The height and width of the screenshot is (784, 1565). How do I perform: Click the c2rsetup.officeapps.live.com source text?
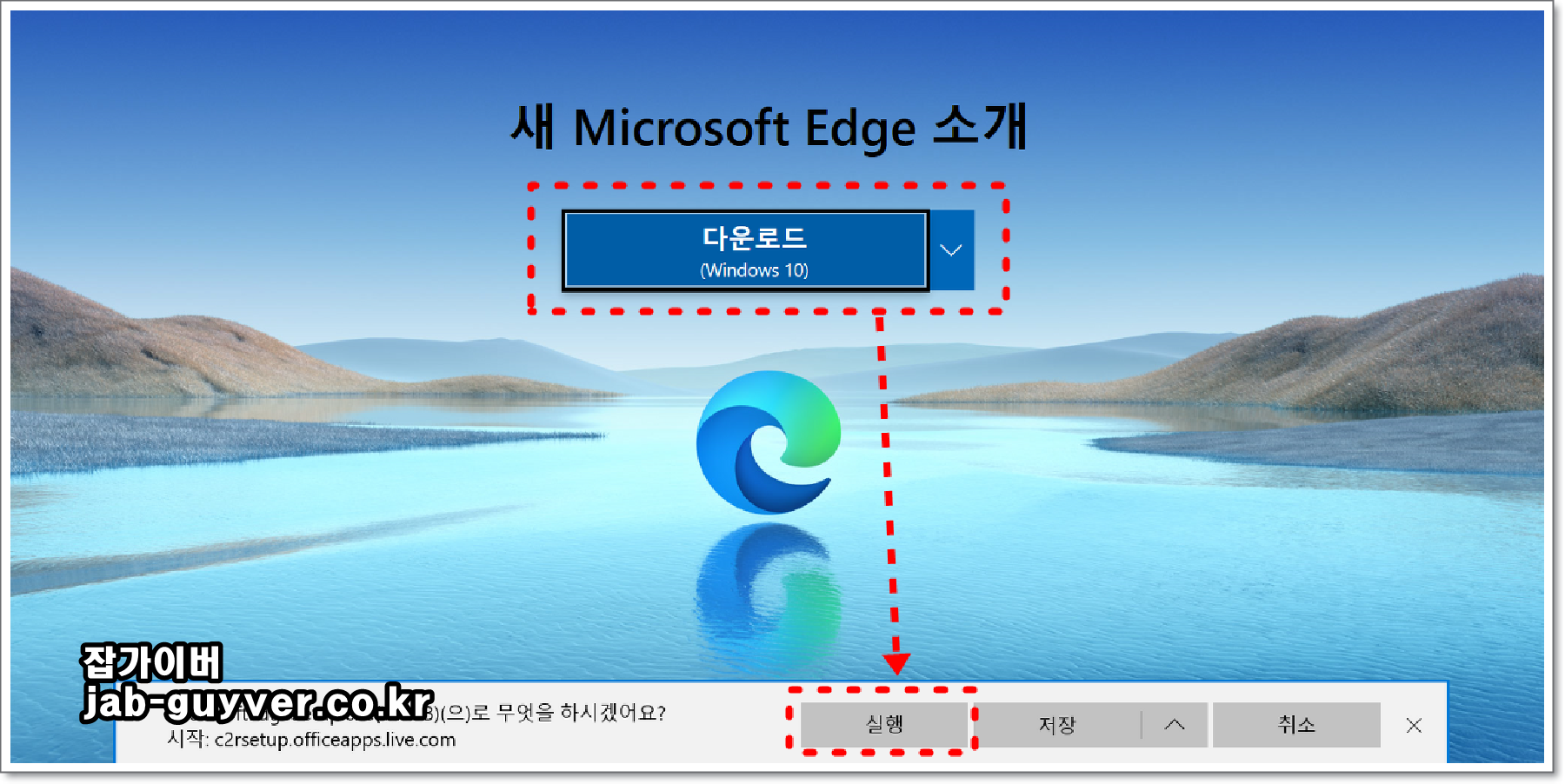point(335,740)
